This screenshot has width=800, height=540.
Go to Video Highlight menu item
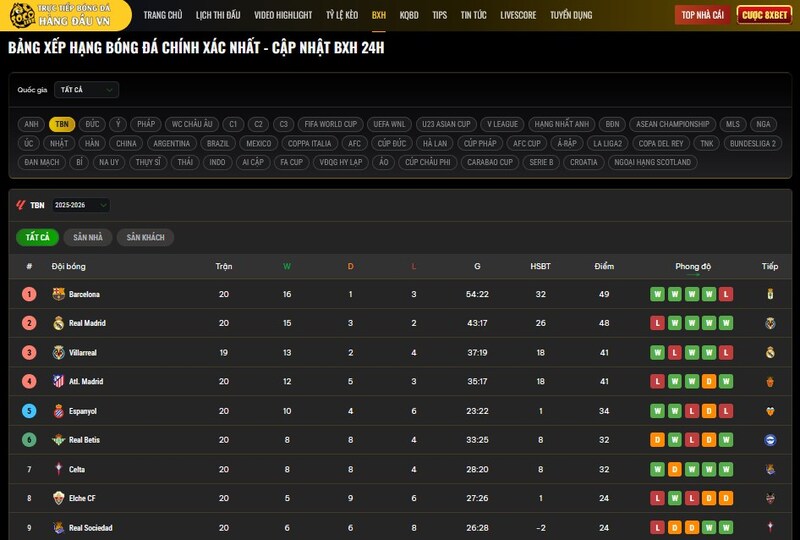pyautogui.click(x=283, y=15)
